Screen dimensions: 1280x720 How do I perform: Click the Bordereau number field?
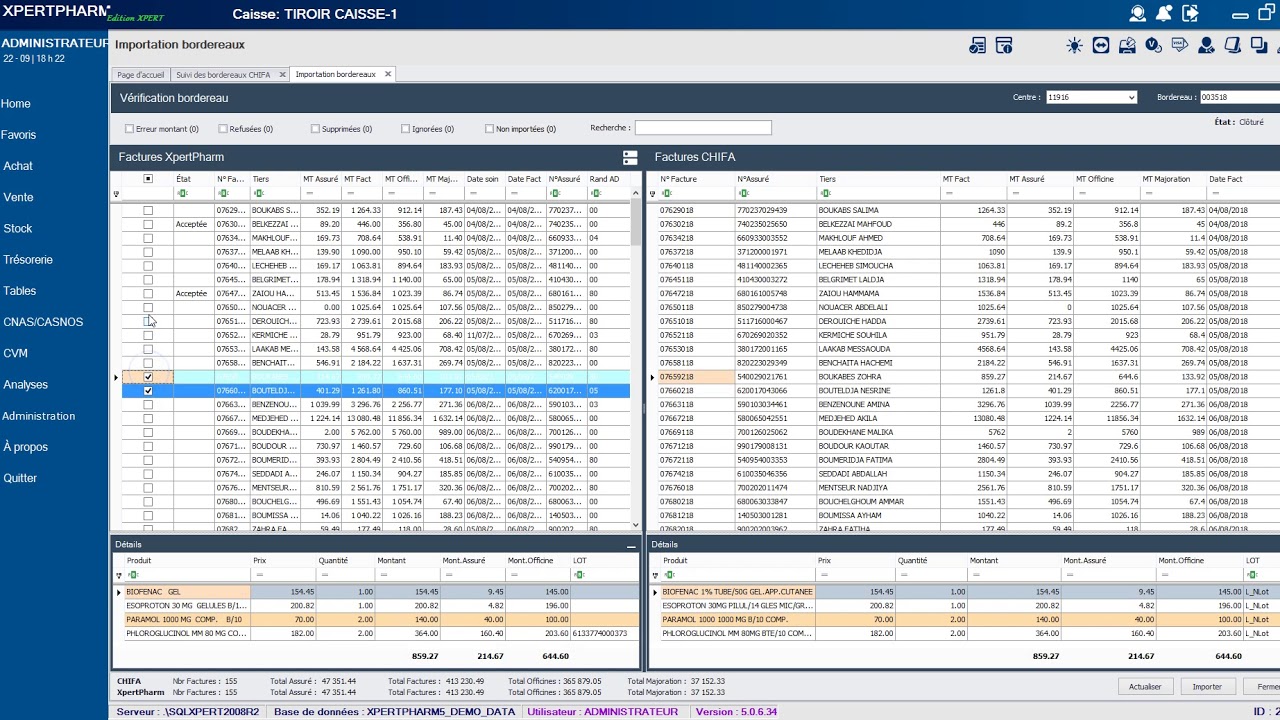point(1240,97)
